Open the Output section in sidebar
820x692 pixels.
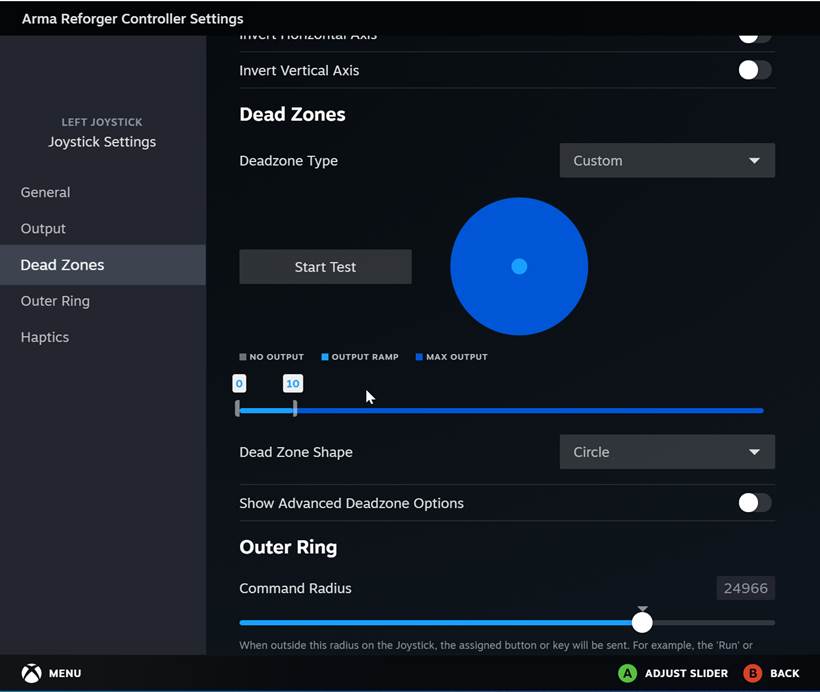pyautogui.click(x=102, y=229)
